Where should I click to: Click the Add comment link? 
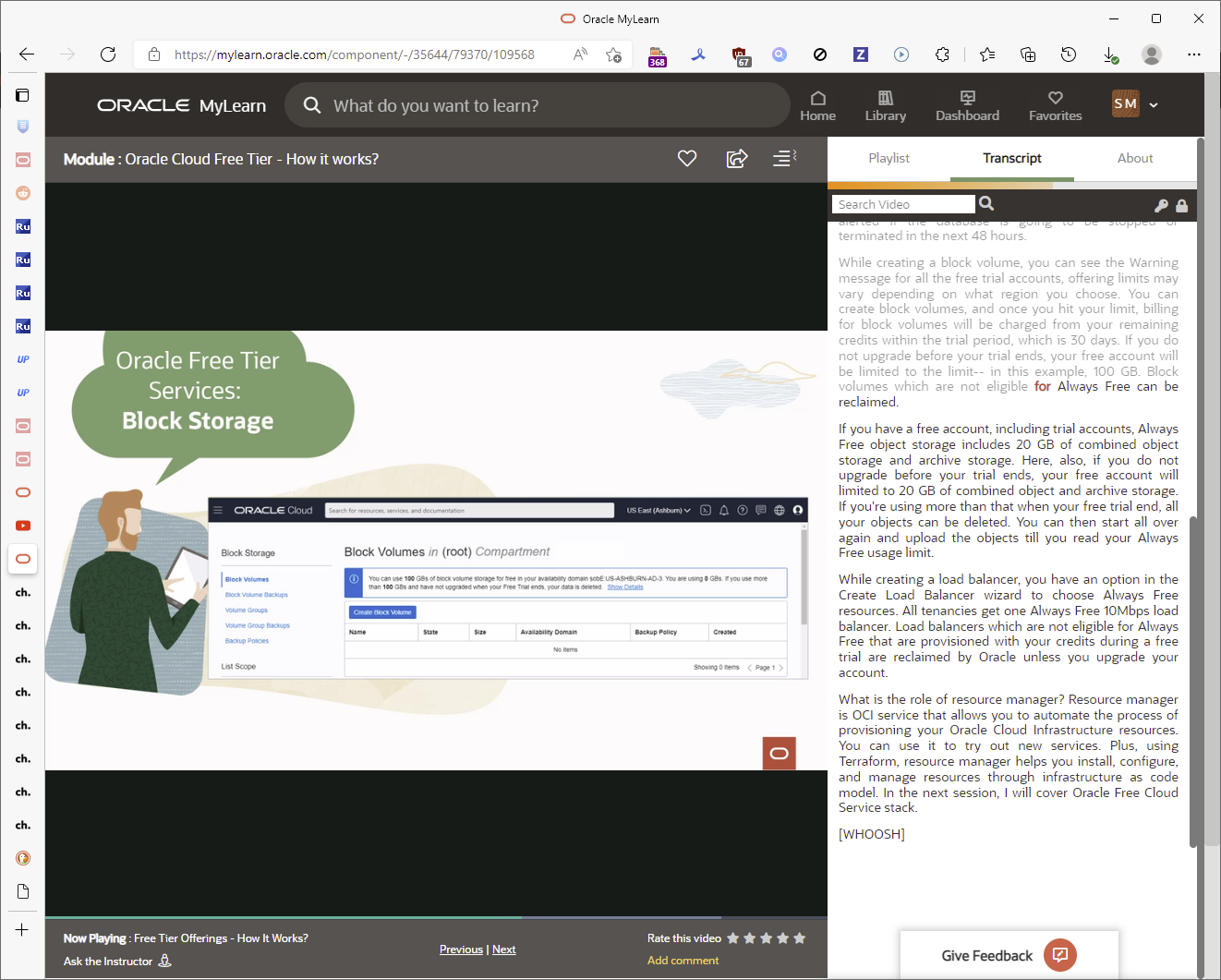(x=683, y=961)
